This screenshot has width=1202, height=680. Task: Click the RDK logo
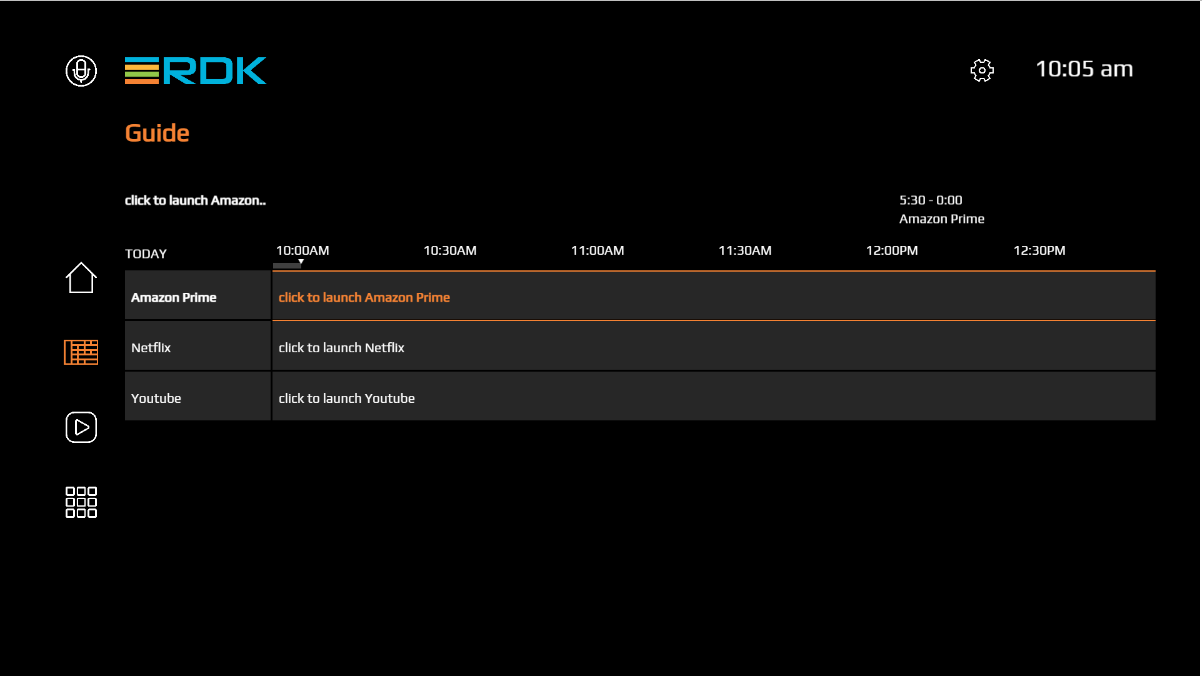pos(196,70)
